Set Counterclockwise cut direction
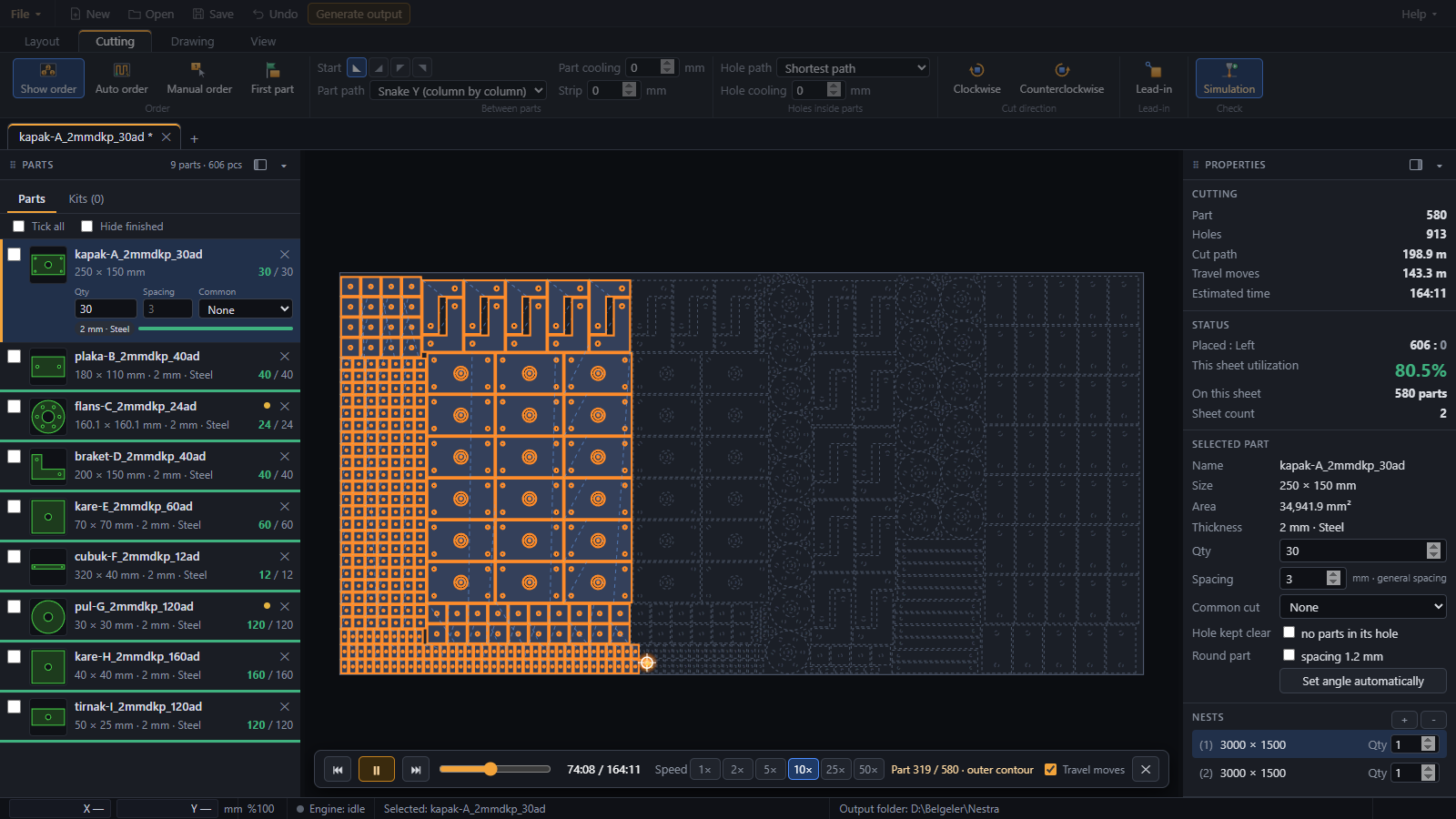 pos(1061,78)
